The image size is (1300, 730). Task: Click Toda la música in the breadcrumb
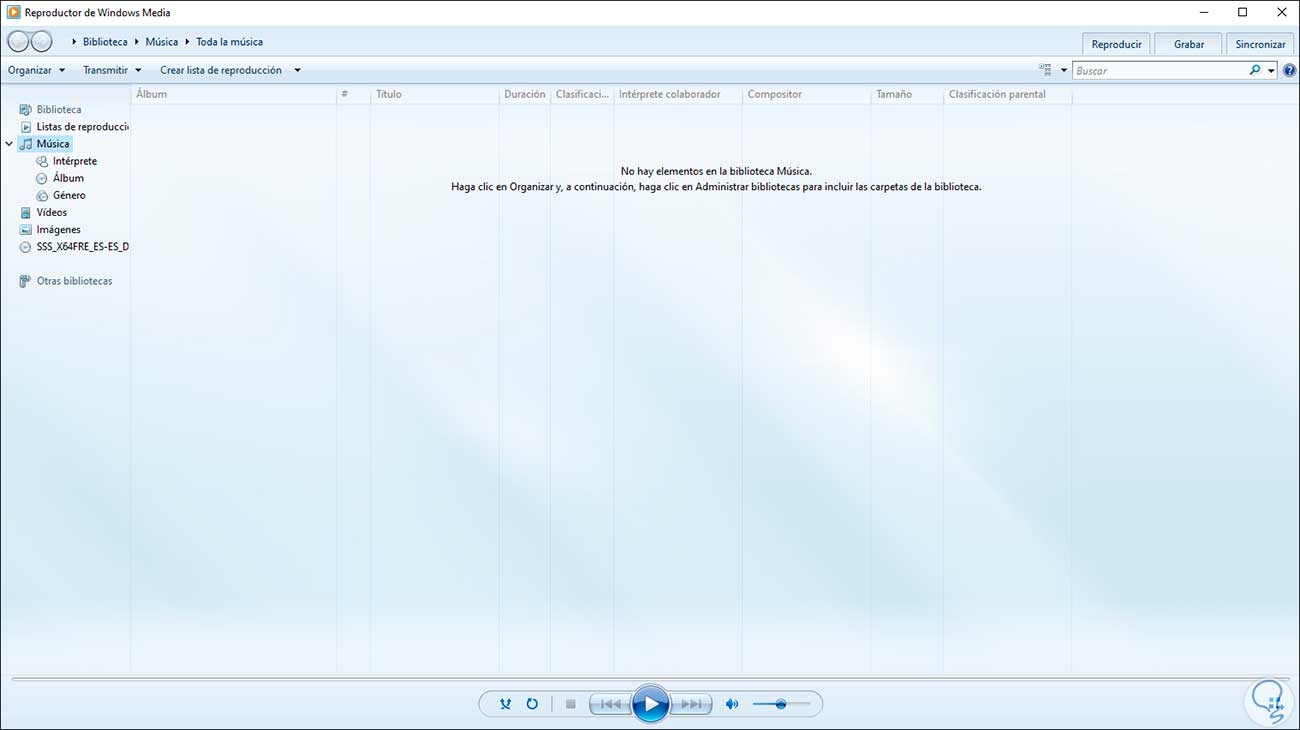229,42
